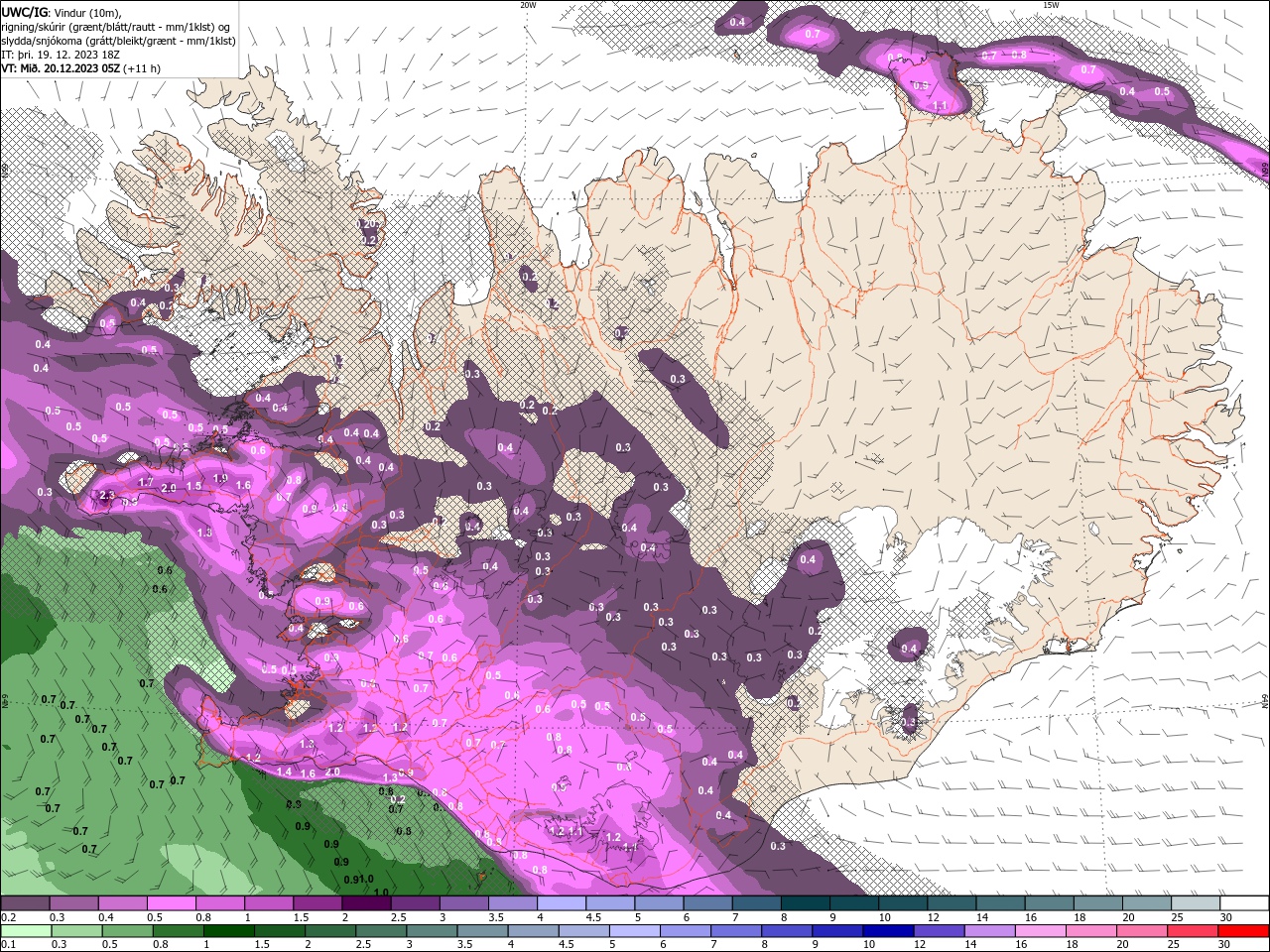Image resolution: width=1270 pixels, height=952 pixels.
Task: Select the deep blue rain swatch at 10
Action: (x=889, y=931)
